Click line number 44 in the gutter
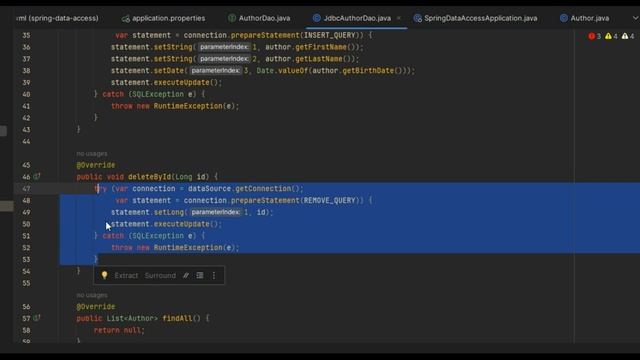Screen dimensions: 640x360 (26, 142)
